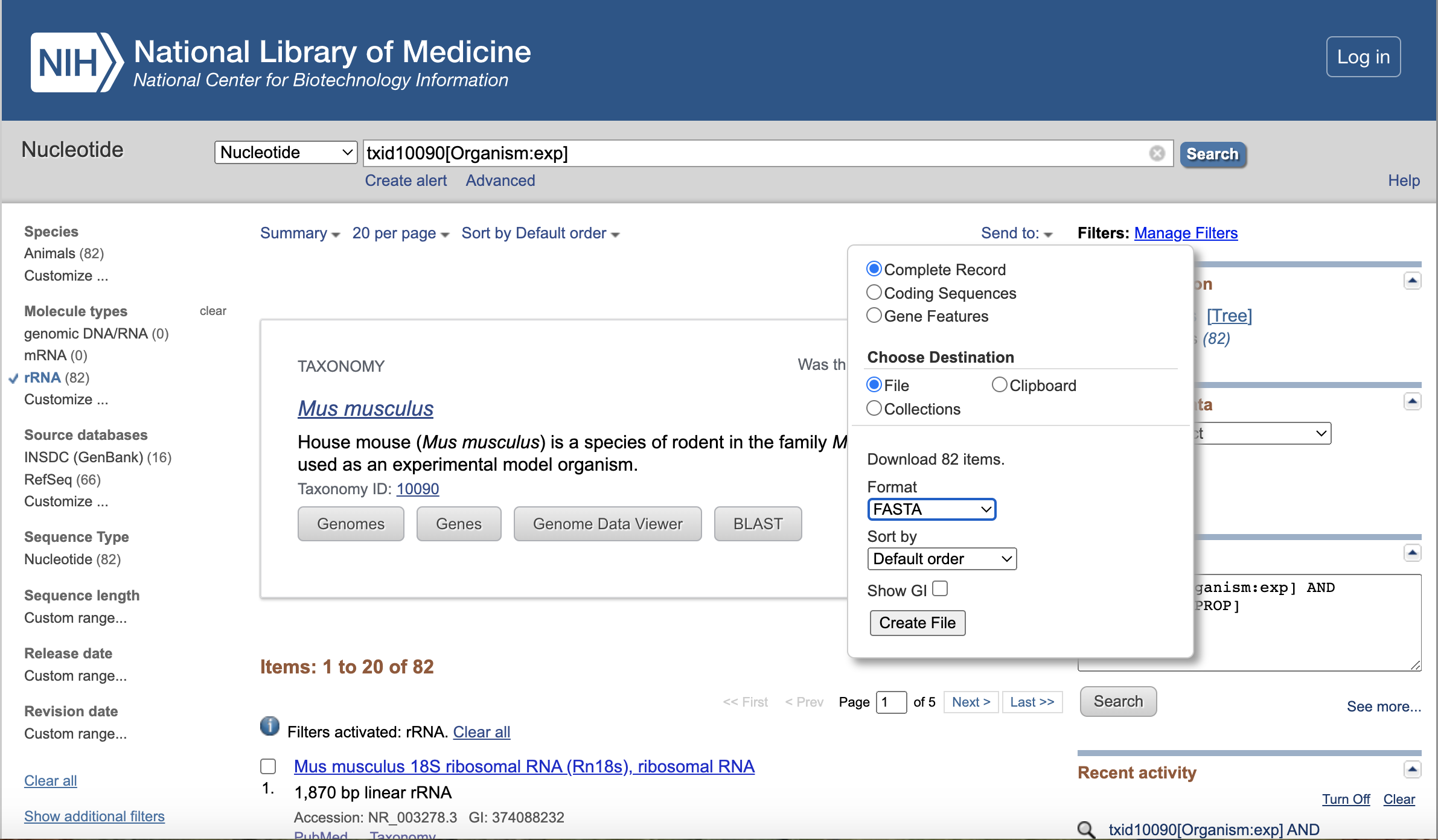Click magnifier icon beside recent activity query
This screenshot has width=1438, height=840.
(x=1087, y=830)
